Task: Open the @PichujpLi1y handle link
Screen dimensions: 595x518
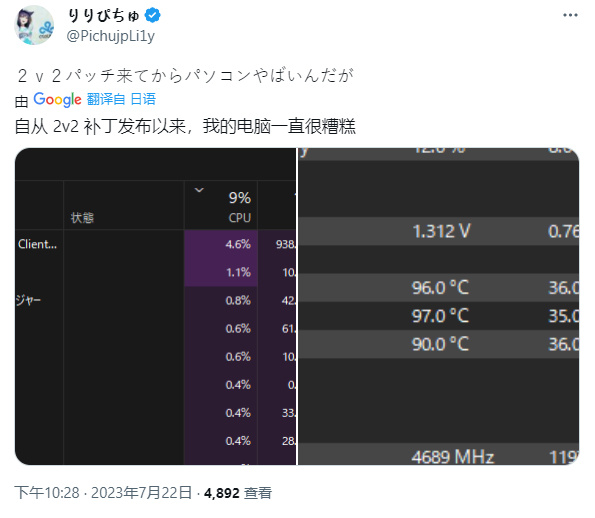Action: click(x=110, y=36)
